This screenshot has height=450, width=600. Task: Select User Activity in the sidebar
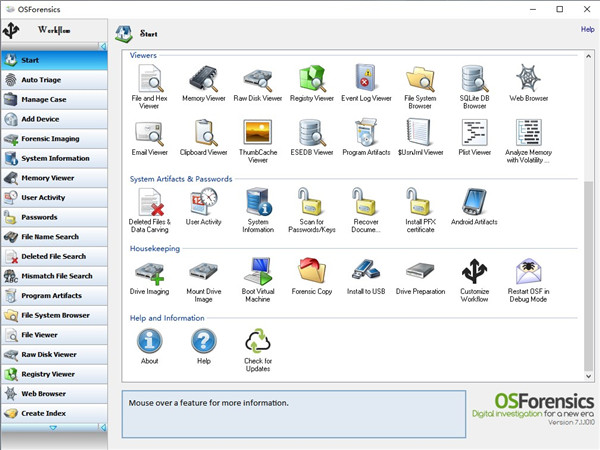tap(54, 197)
